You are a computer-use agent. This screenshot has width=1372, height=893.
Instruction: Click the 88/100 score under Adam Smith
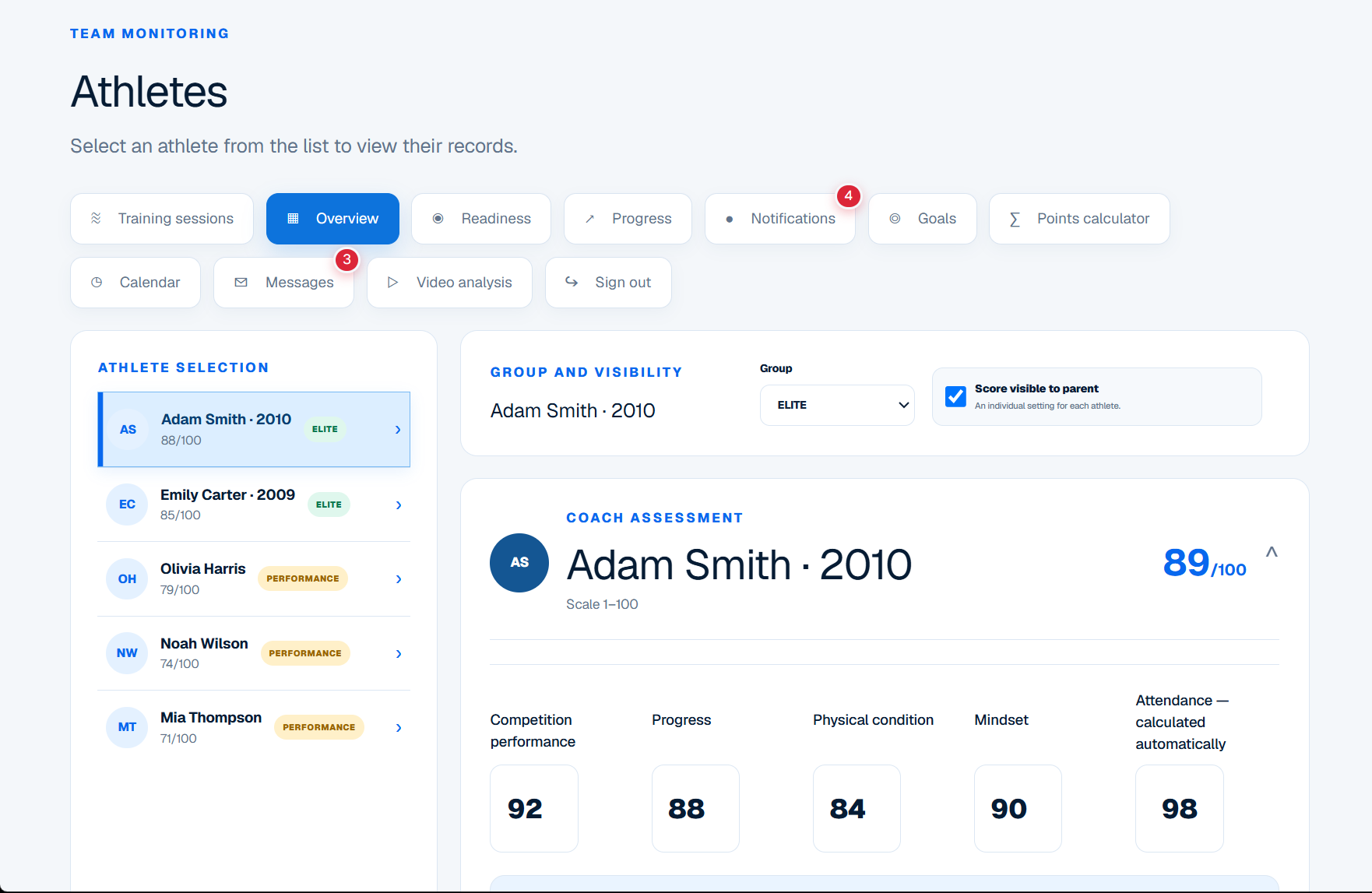point(181,440)
